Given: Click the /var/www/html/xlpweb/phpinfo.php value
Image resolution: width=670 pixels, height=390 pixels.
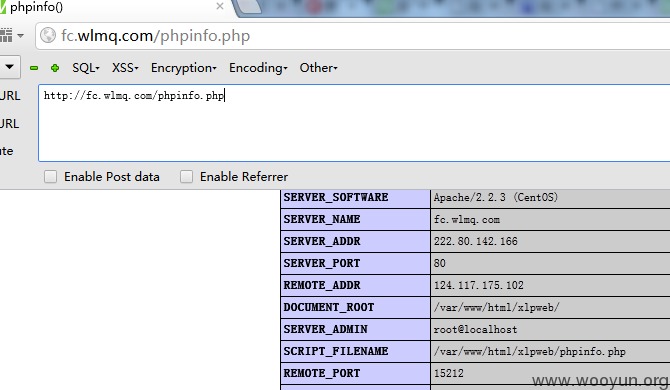Looking at the screenshot, I should point(530,351).
